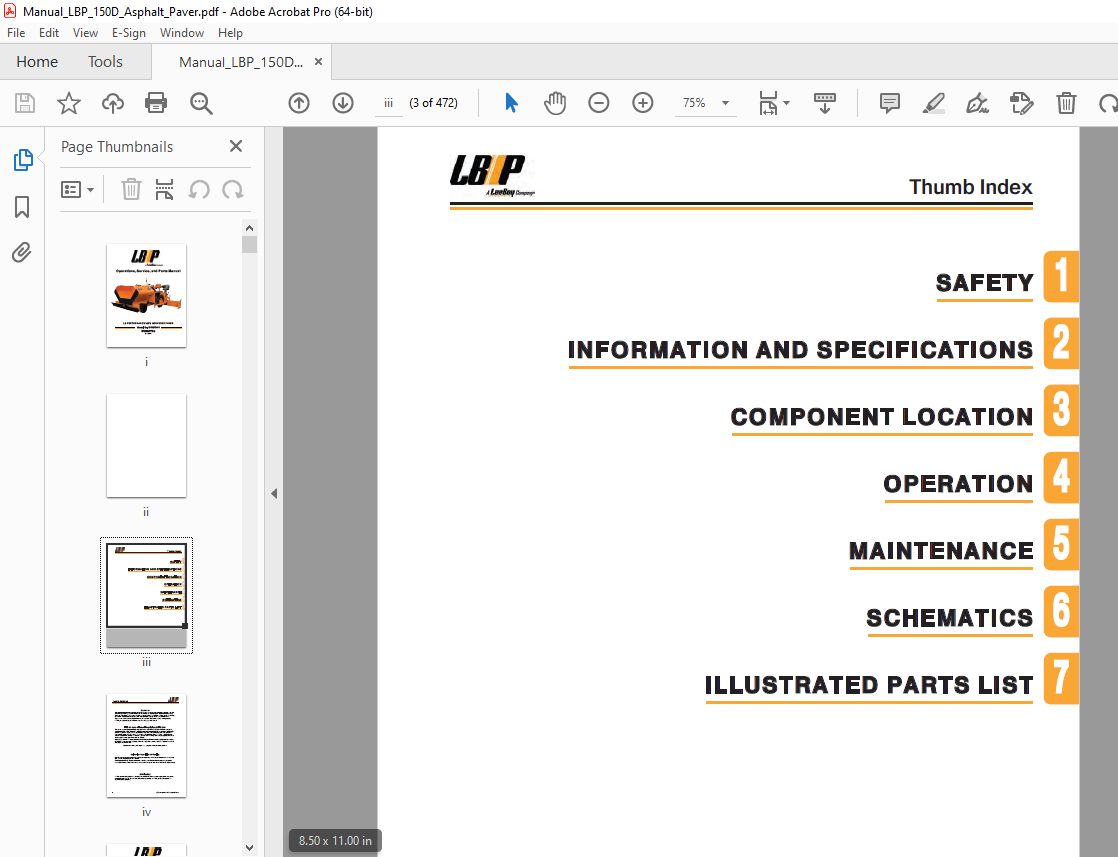
Task: Click the page number field showing iii
Action: click(x=389, y=103)
